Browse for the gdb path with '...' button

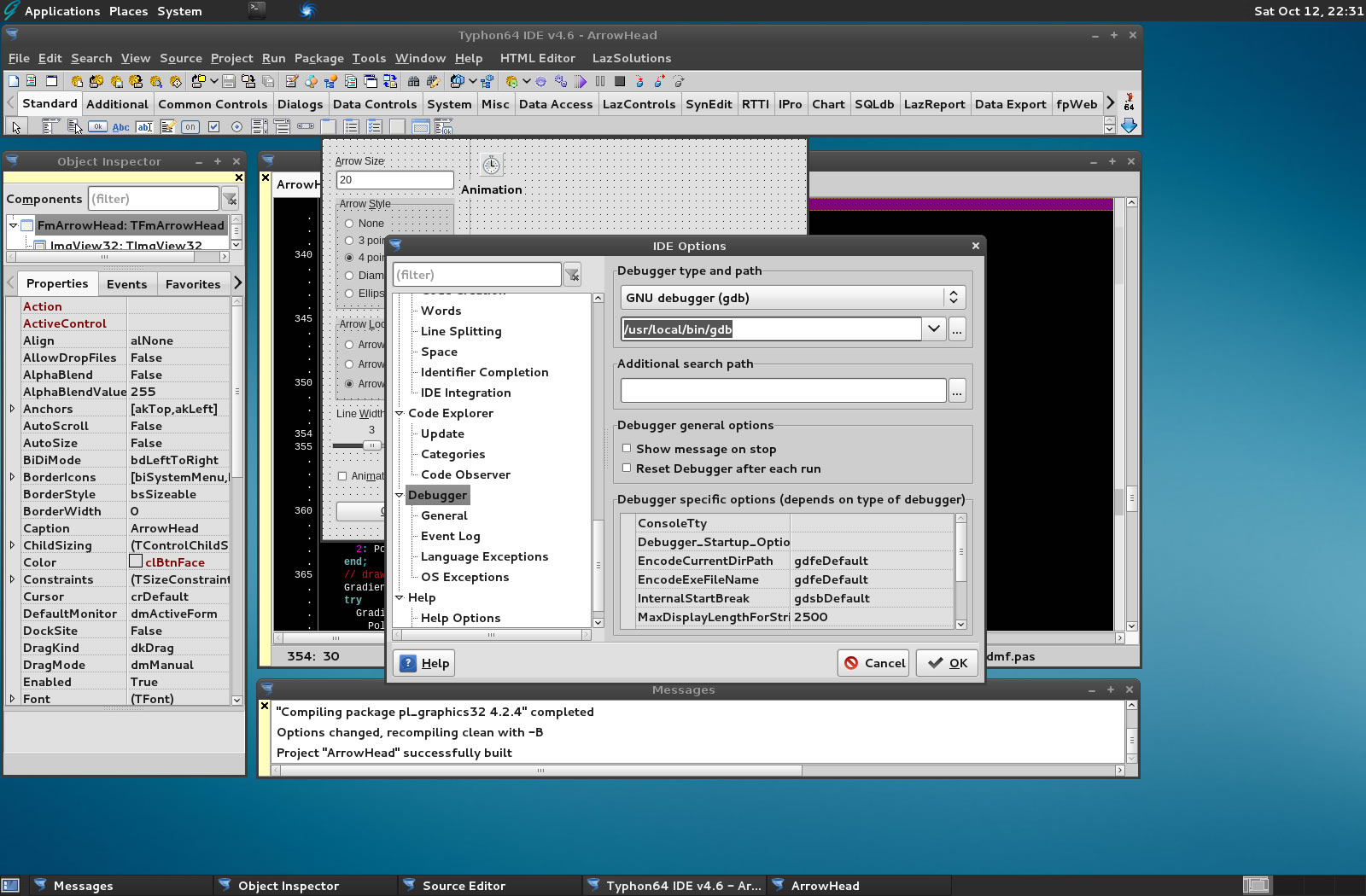(x=957, y=329)
